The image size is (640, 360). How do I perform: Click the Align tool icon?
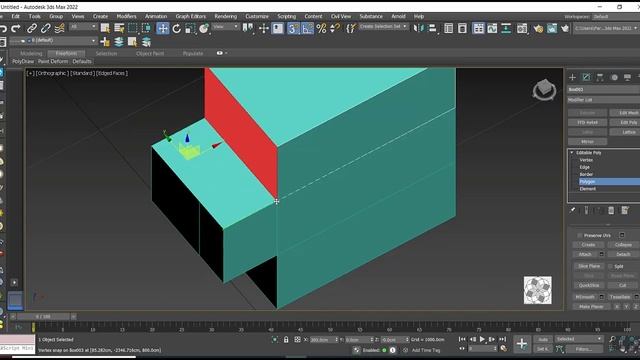(x=432, y=28)
